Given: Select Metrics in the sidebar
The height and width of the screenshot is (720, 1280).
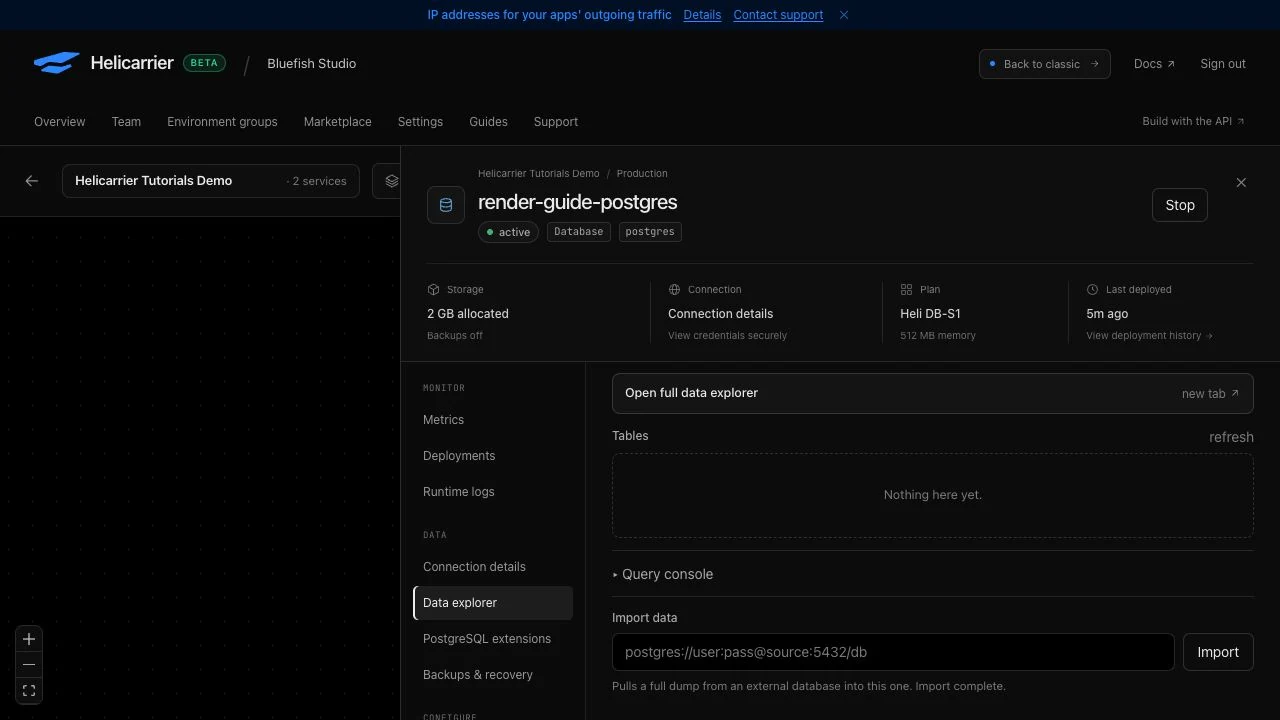Looking at the screenshot, I should point(493,420).
